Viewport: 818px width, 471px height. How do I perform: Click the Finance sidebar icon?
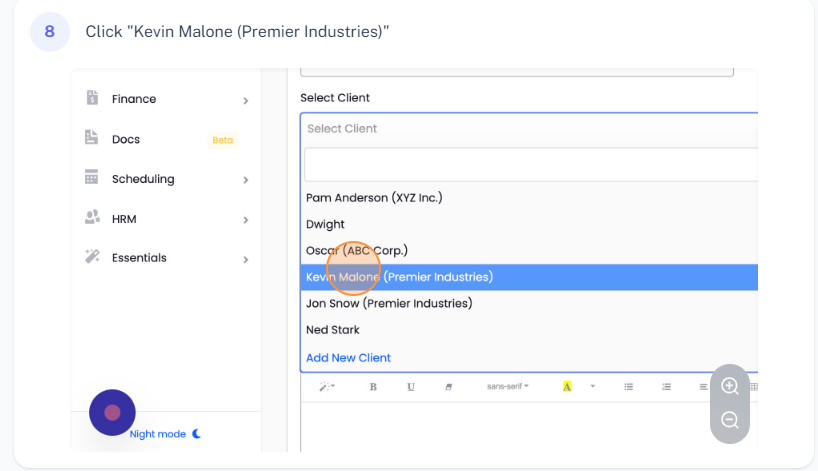[92, 98]
